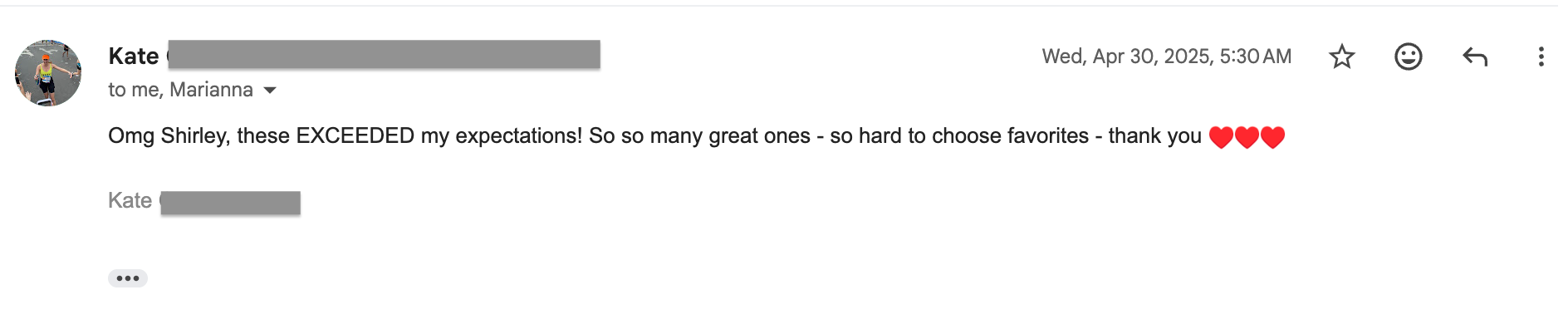Click the Reply arrow icon
The image size is (1568, 334).
(1474, 56)
